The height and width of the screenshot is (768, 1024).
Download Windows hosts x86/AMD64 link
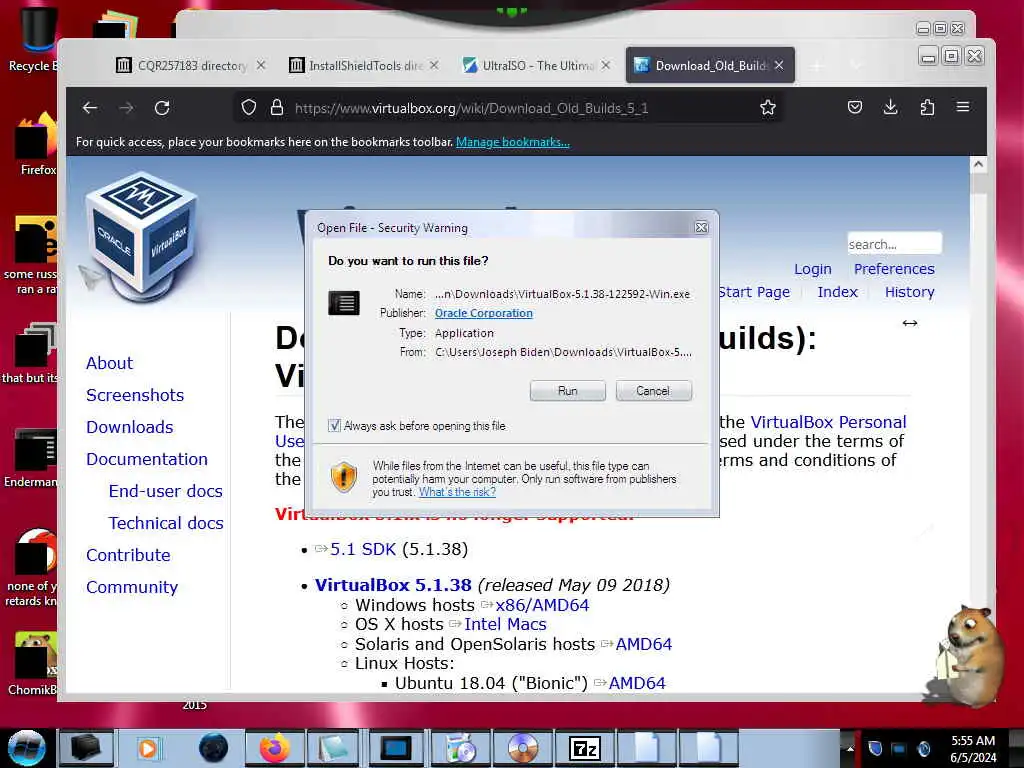(x=542, y=605)
